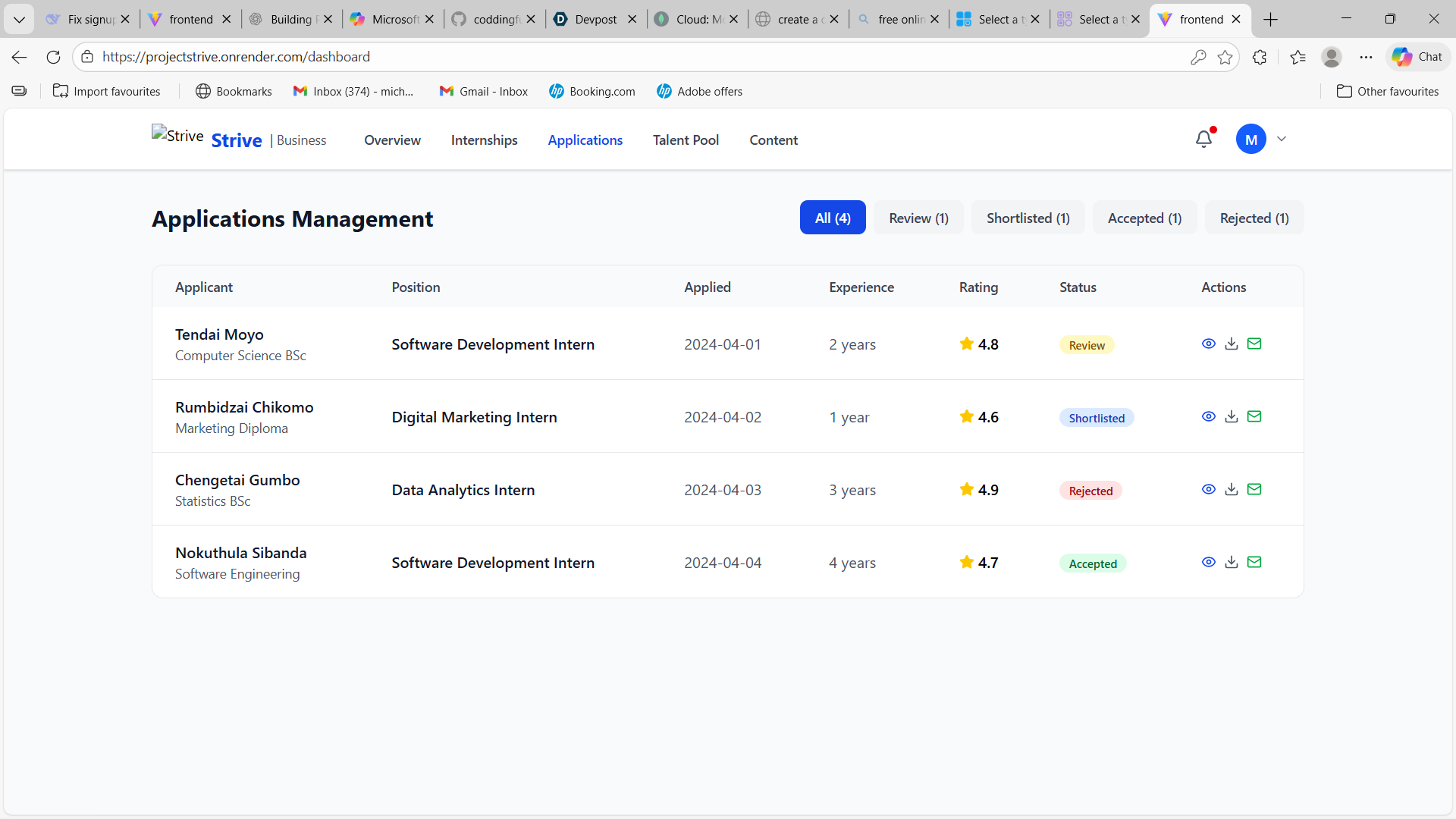Image resolution: width=1456 pixels, height=819 pixels.
Task: Go to the Internships nav tab
Action: (x=484, y=140)
